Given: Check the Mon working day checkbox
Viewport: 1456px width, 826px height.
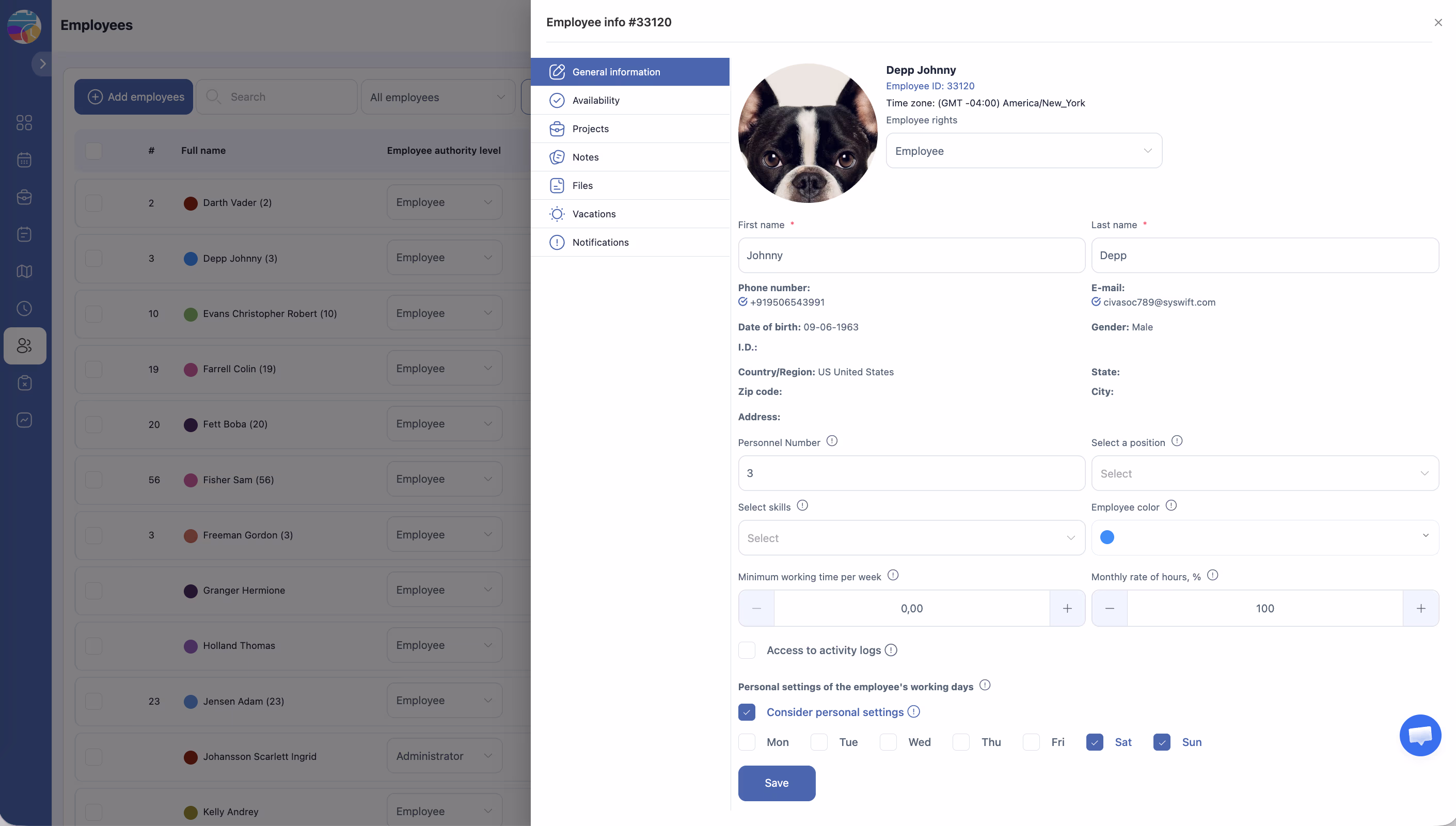Looking at the screenshot, I should click(x=747, y=742).
